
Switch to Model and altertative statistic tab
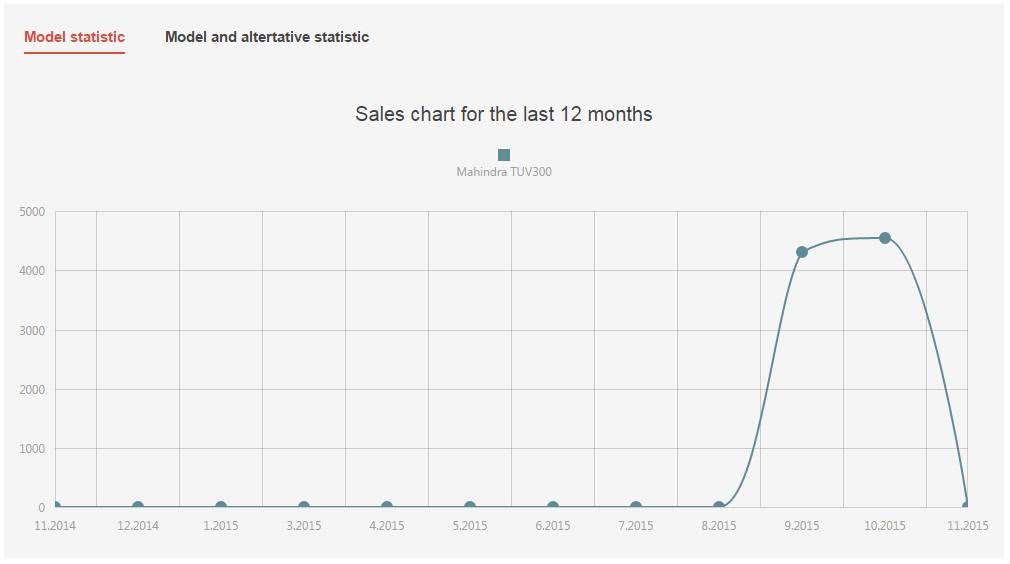(267, 37)
